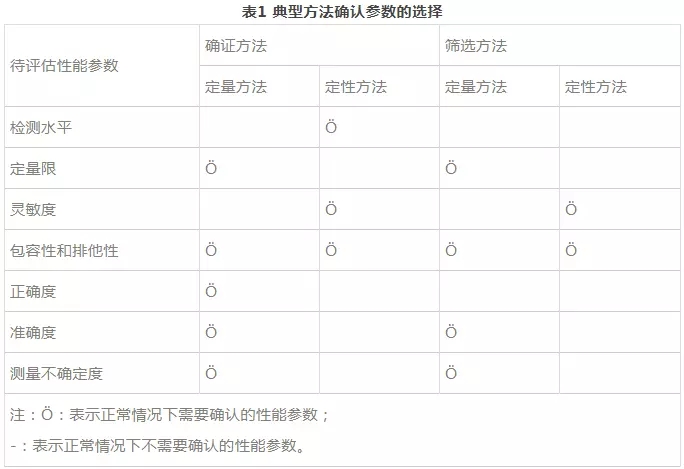684x469 pixels.
Task: Click the Ö mark in 正确度 row
Action: point(211,291)
